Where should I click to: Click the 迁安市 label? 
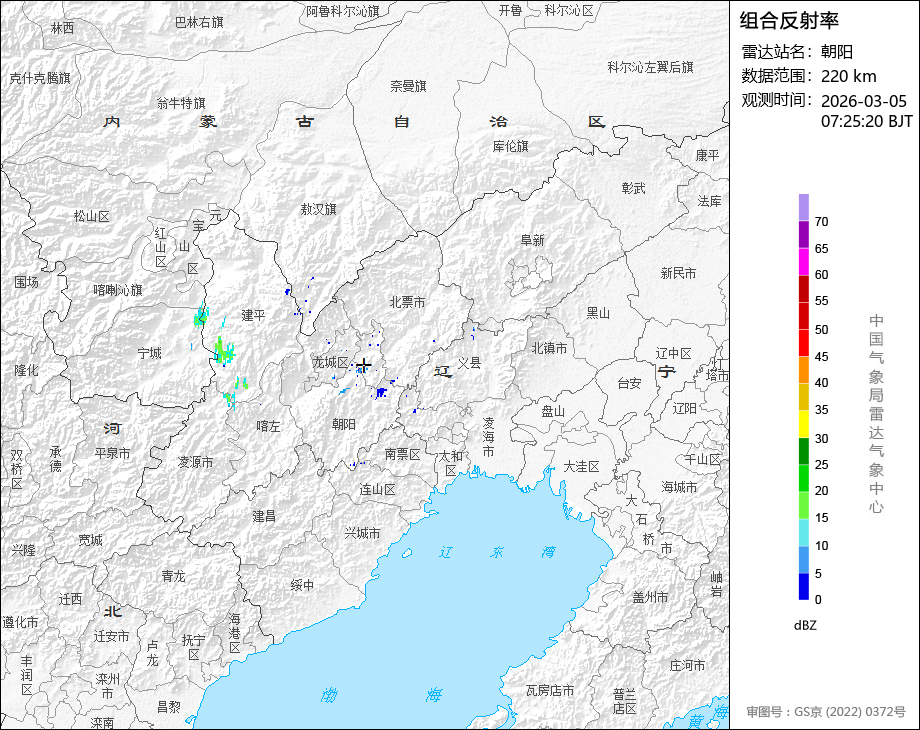point(111,636)
